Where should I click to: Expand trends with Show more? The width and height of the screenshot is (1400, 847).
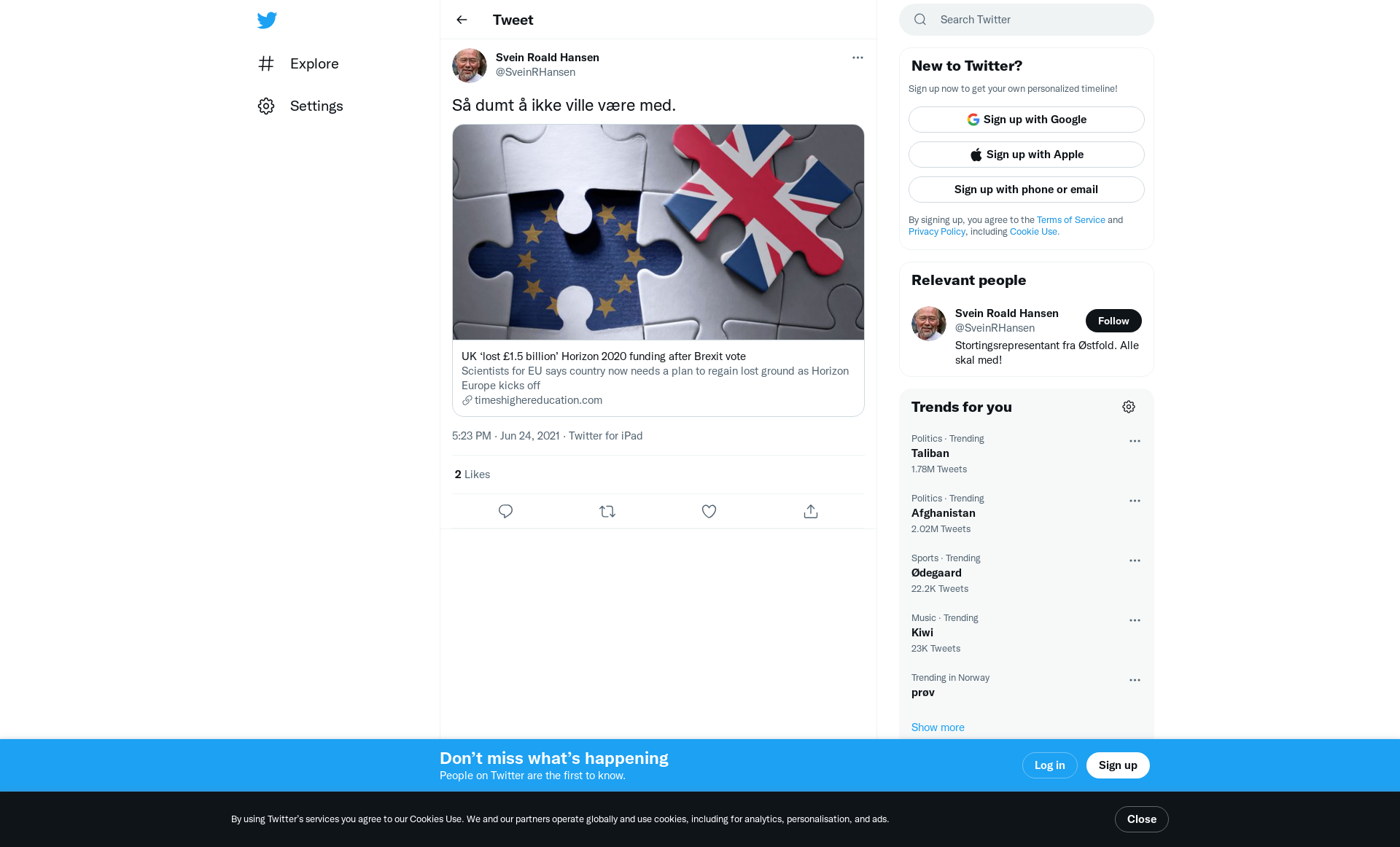tap(938, 727)
